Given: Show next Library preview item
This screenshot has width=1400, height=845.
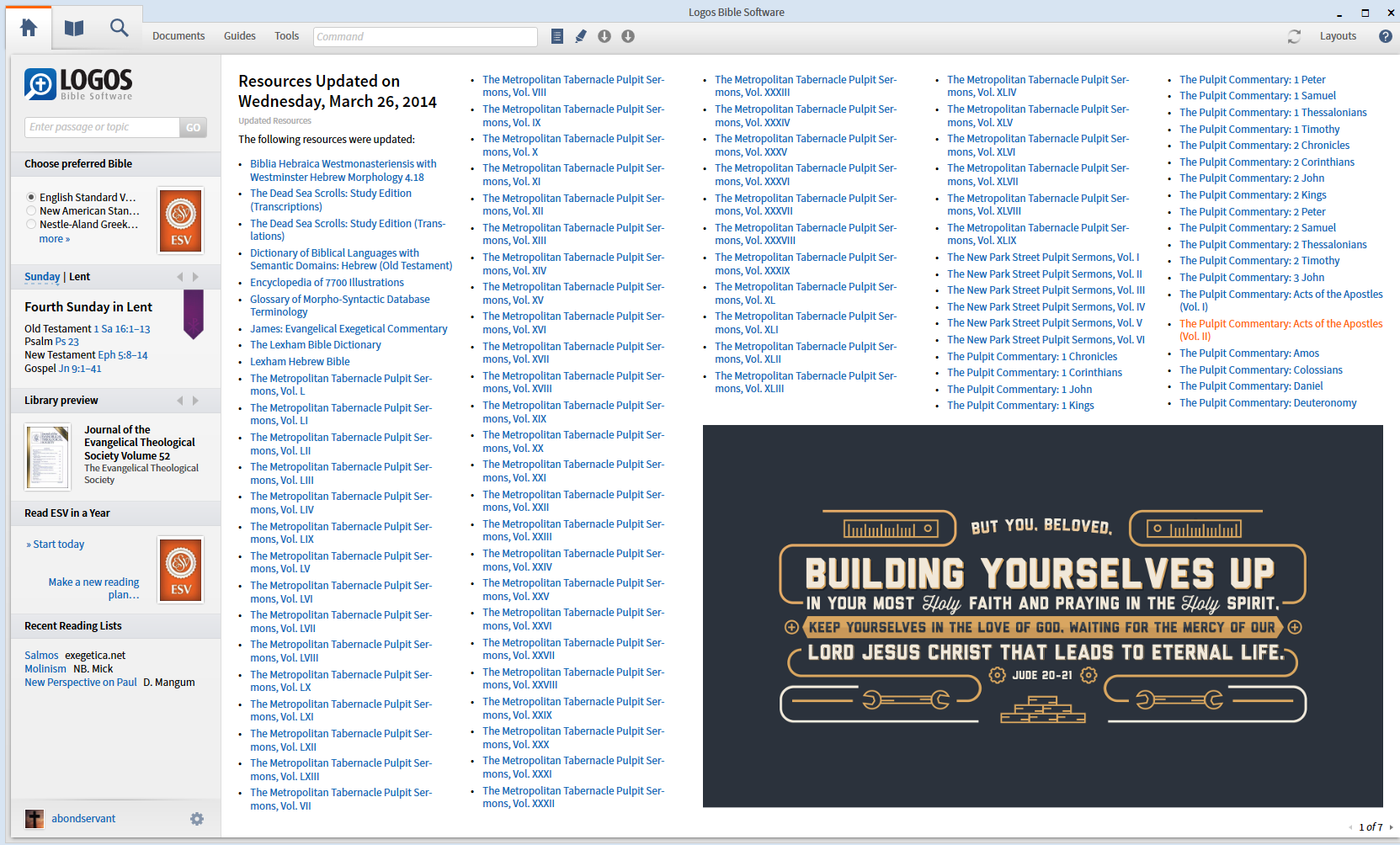Looking at the screenshot, I should [195, 401].
